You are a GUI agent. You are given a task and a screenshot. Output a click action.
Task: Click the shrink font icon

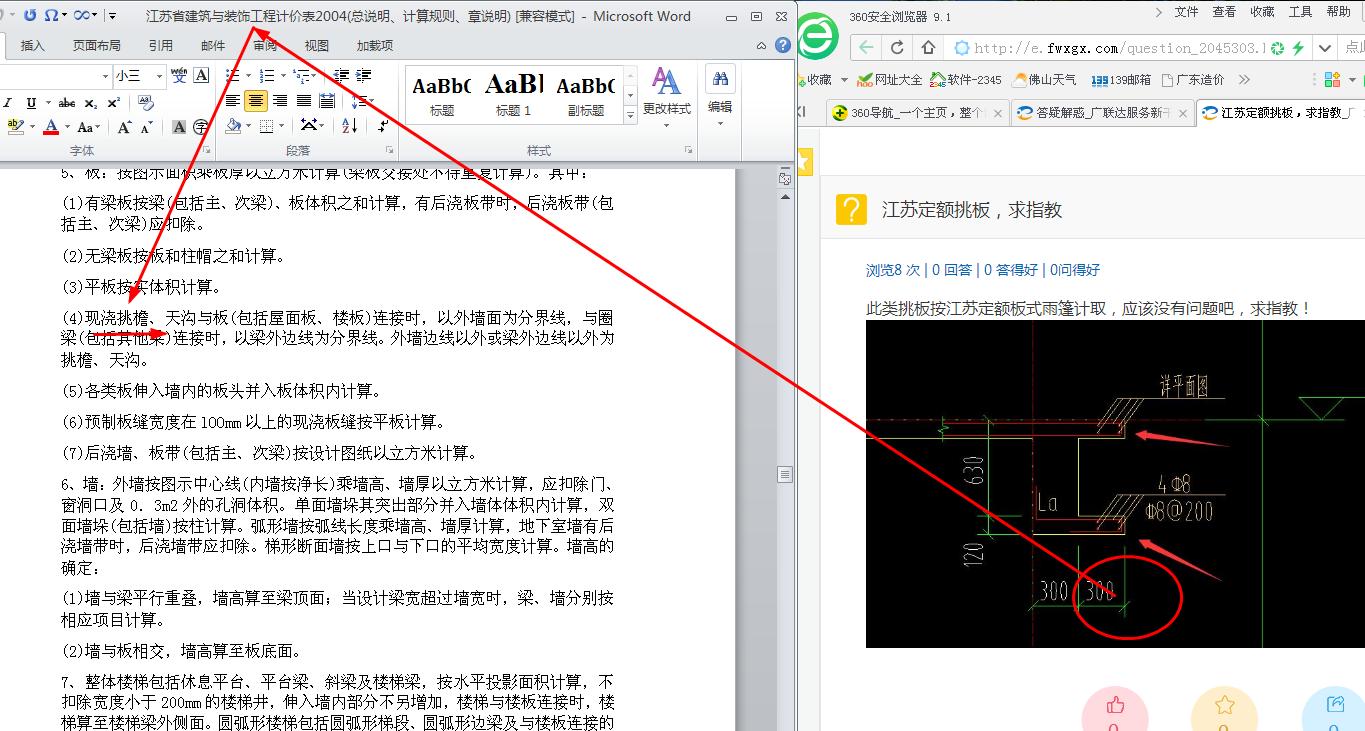(x=147, y=127)
